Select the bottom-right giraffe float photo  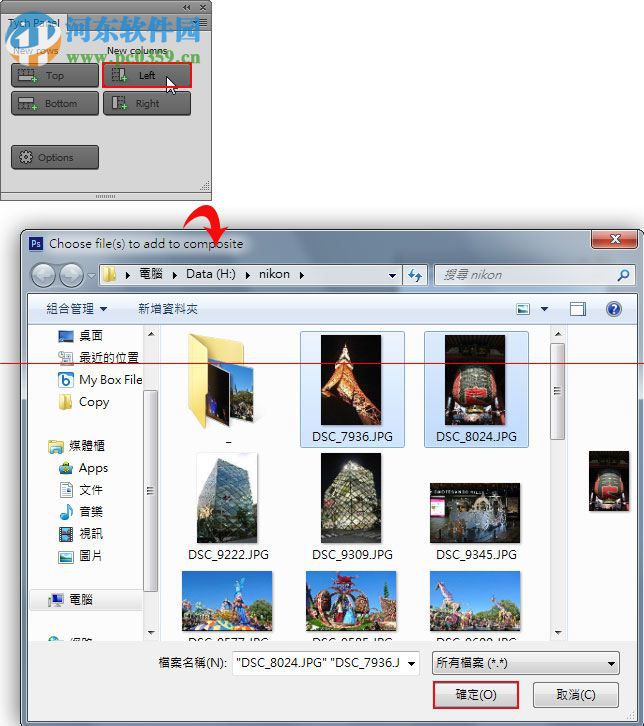475,601
